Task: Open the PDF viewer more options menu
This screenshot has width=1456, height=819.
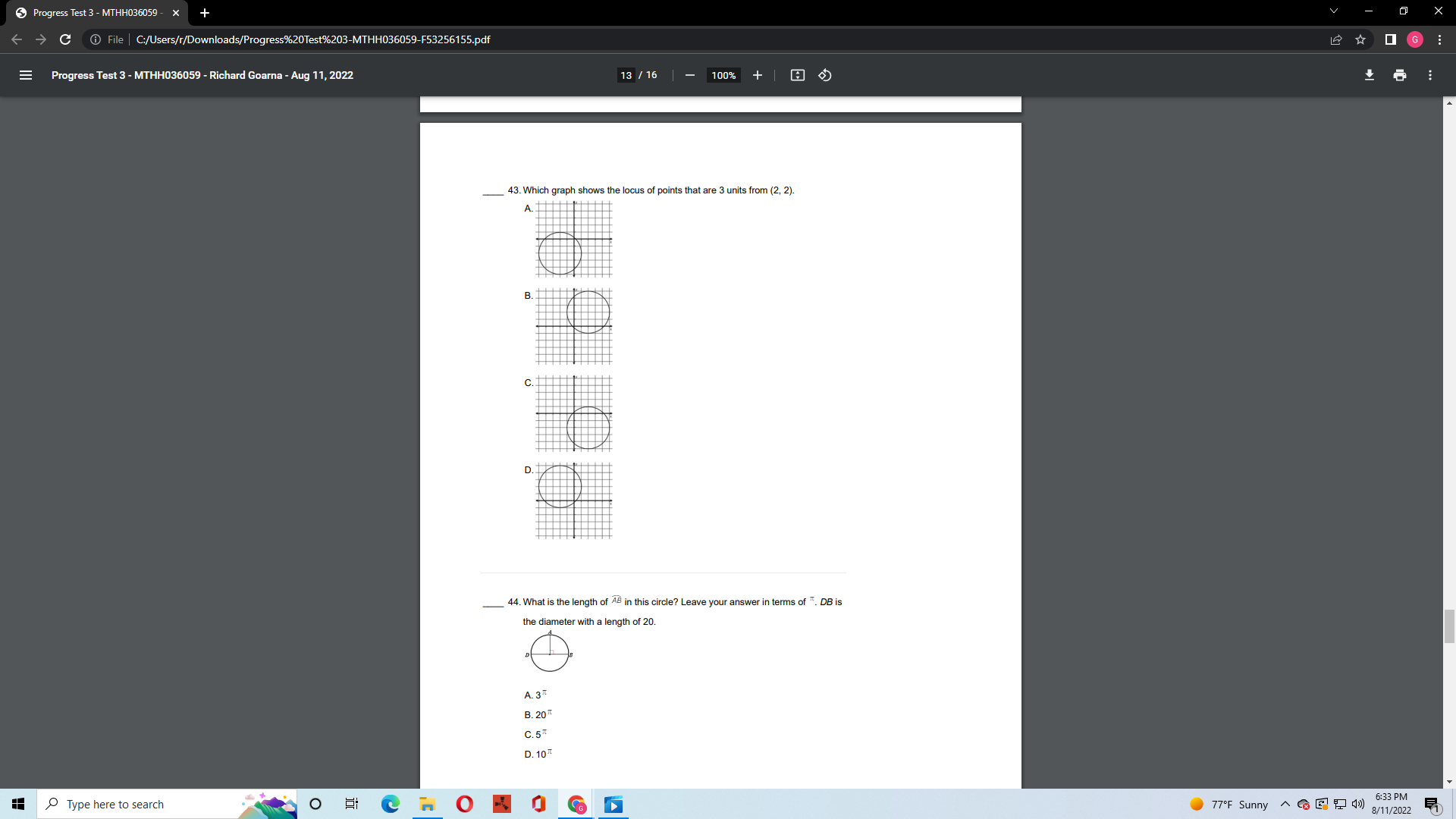Action: [1430, 75]
